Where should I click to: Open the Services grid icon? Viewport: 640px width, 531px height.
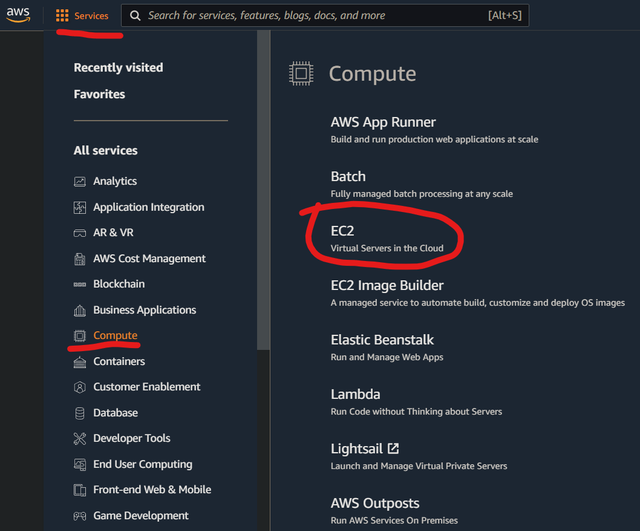[62, 16]
